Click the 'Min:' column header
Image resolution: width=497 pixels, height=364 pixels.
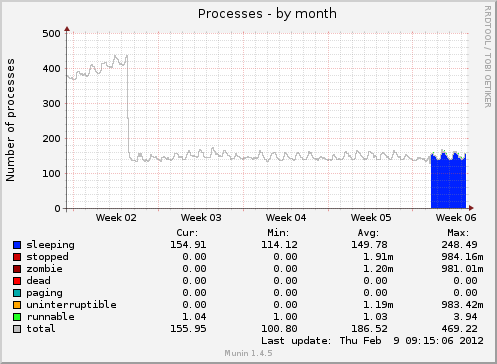[x=278, y=233]
